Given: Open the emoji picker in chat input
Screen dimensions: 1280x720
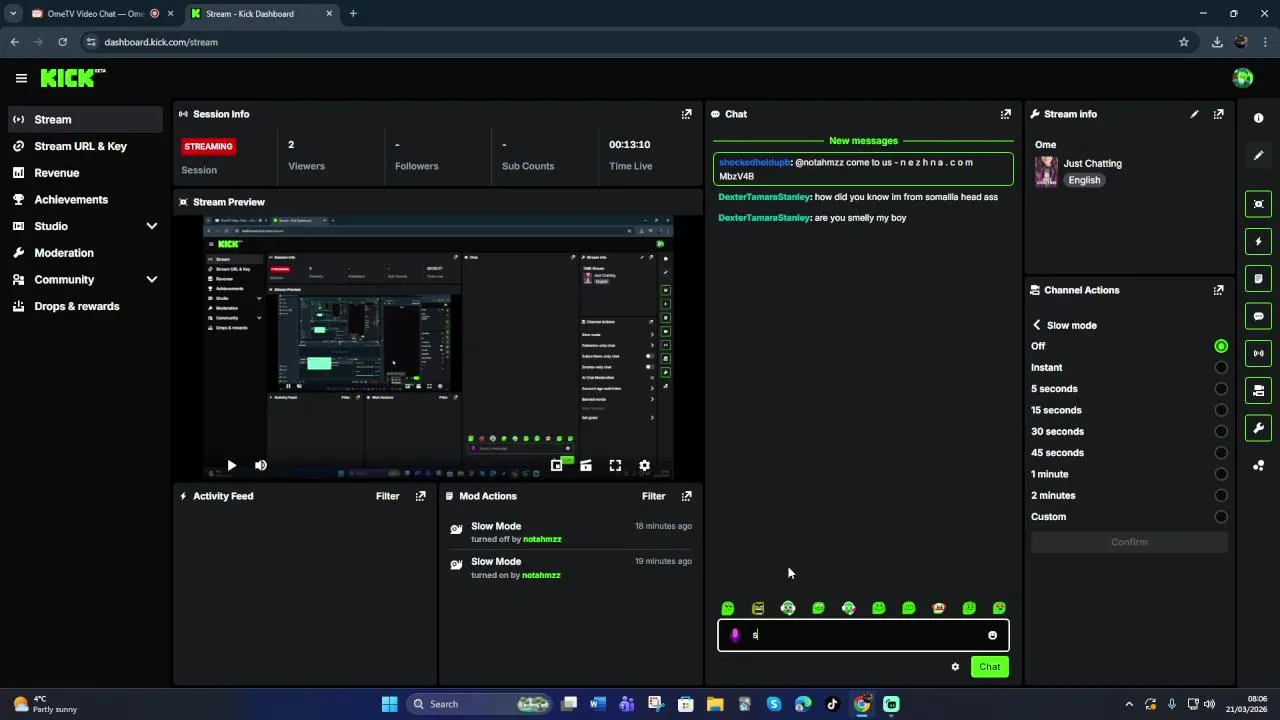Looking at the screenshot, I should point(992,635).
